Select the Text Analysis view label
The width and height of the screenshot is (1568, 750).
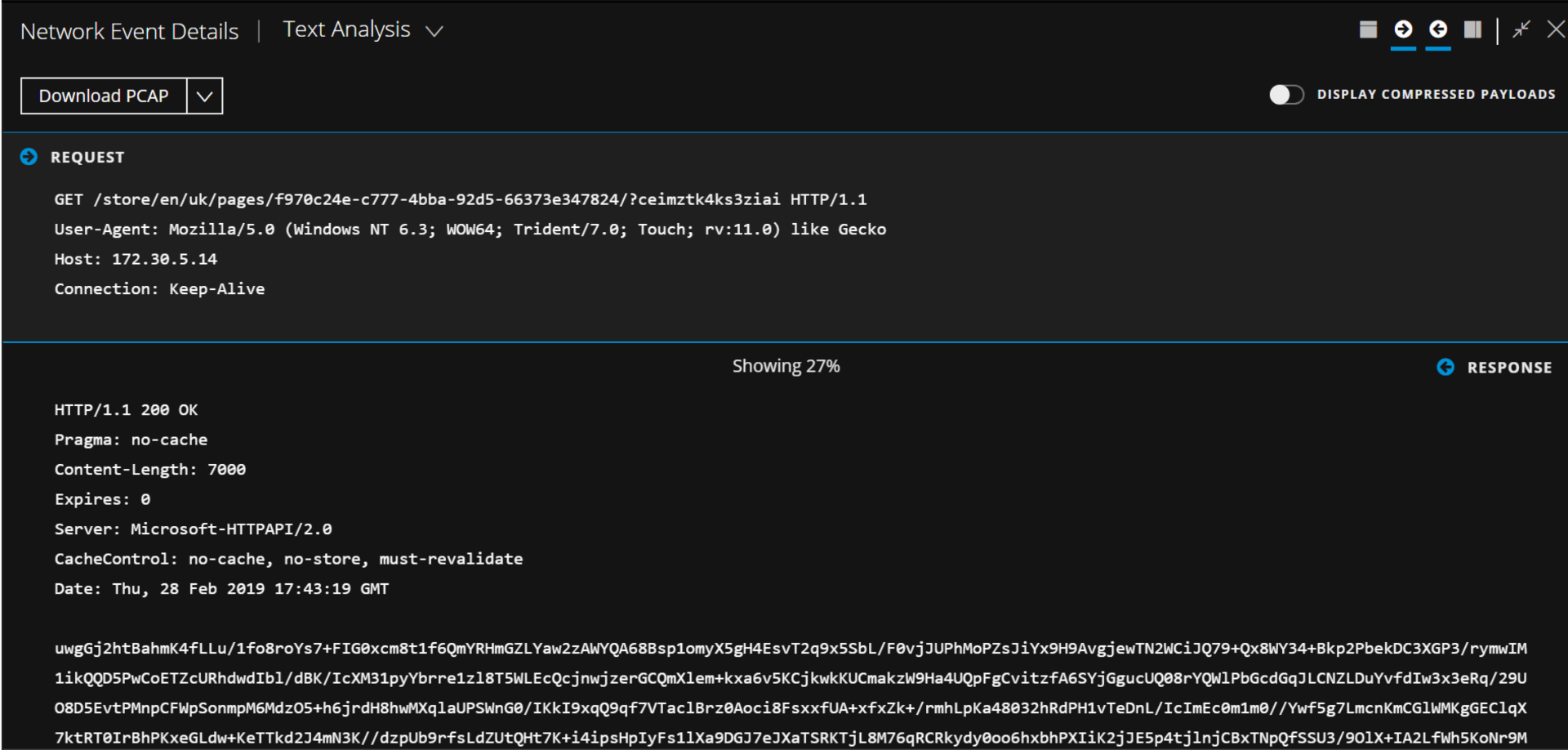coord(346,30)
